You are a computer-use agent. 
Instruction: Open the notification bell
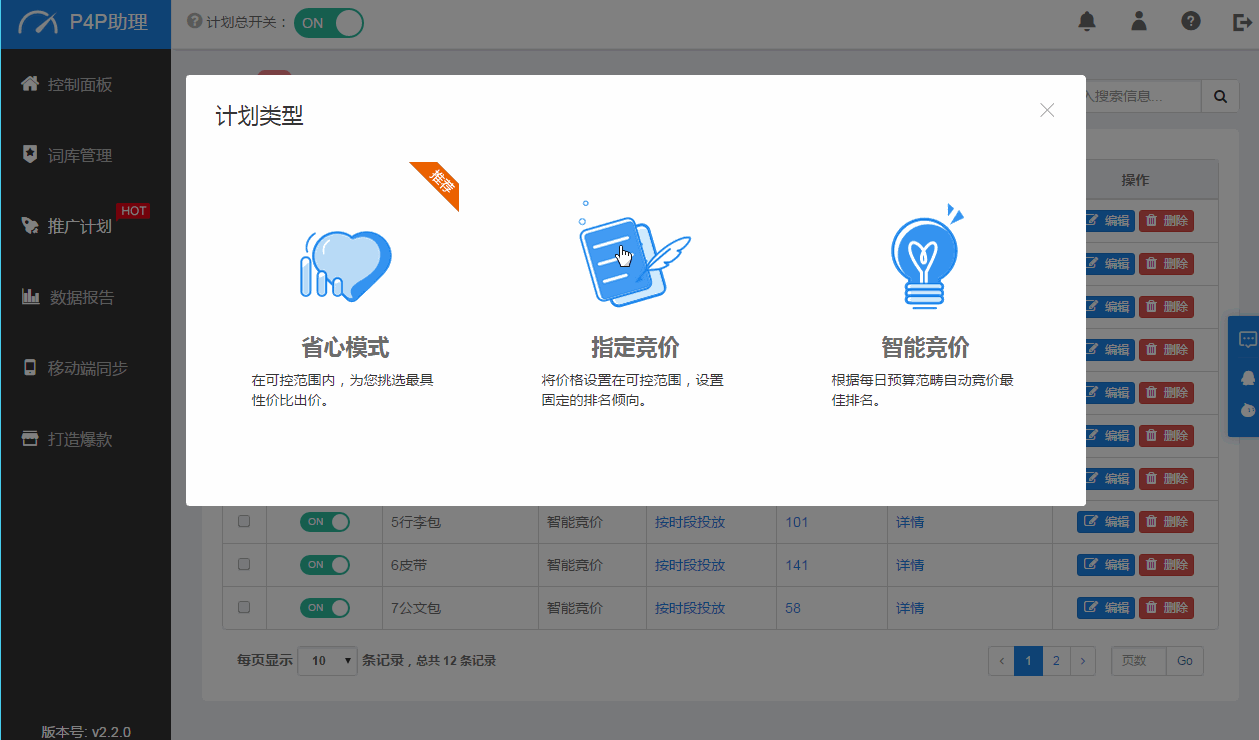point(1087,22)
